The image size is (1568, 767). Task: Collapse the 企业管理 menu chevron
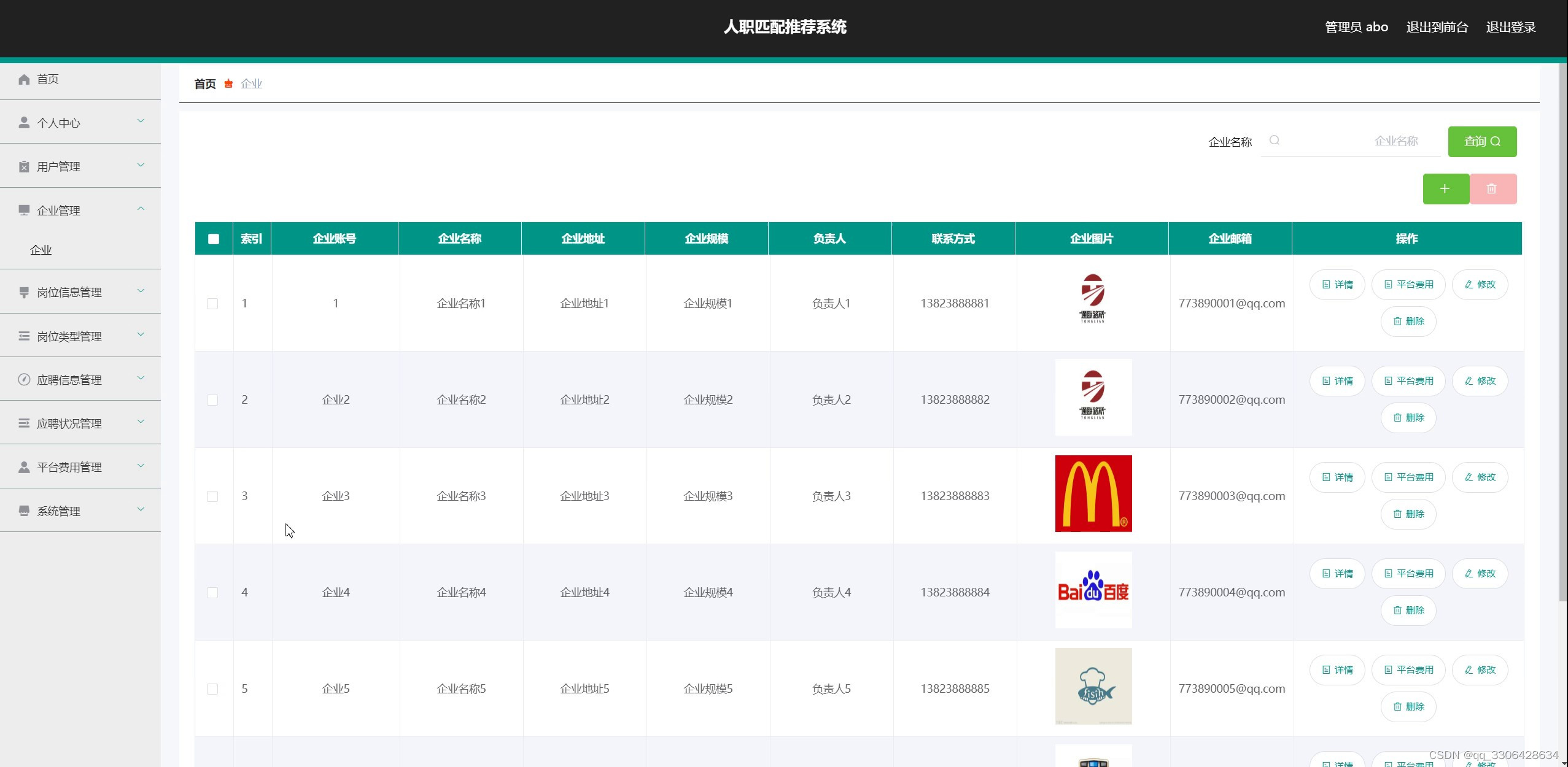141,209
